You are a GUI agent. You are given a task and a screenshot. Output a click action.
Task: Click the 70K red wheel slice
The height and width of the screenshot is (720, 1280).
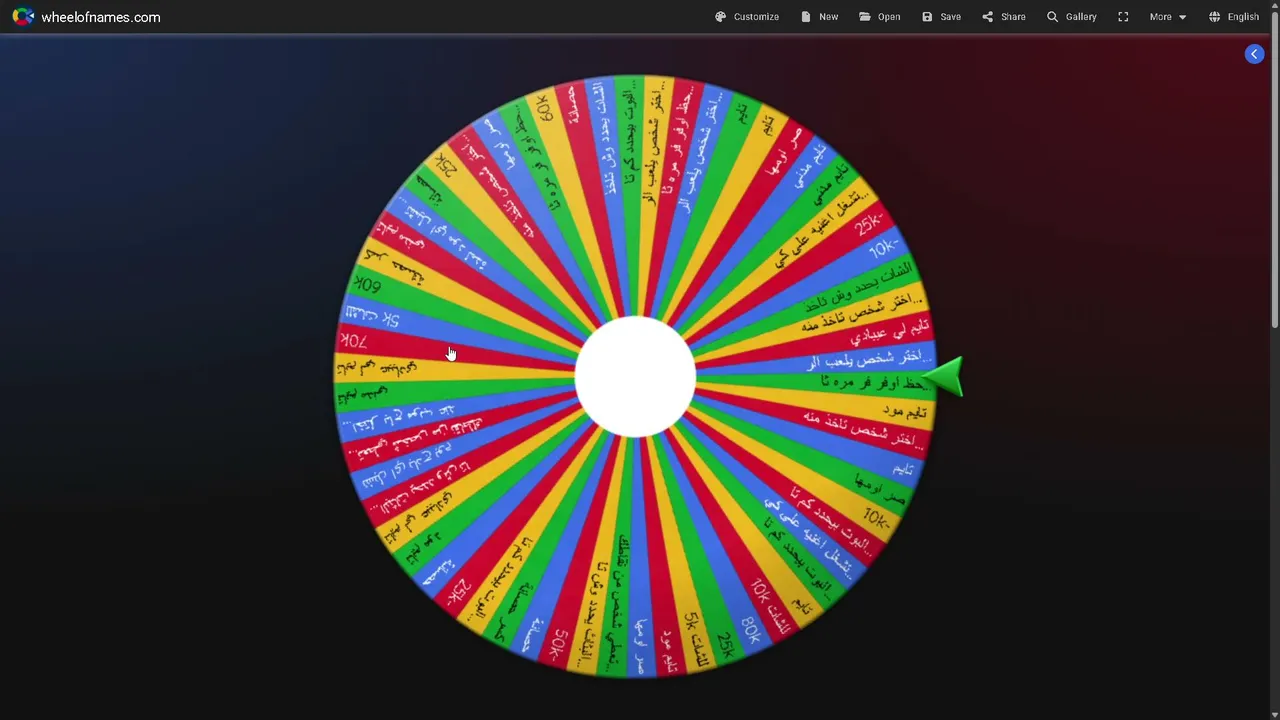coord(456,352)
